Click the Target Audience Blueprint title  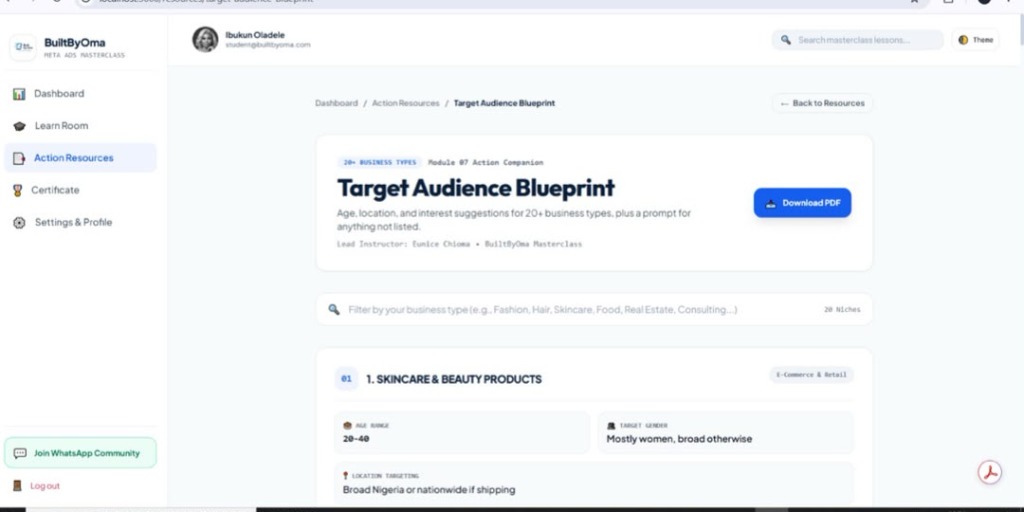pos(476,188)
